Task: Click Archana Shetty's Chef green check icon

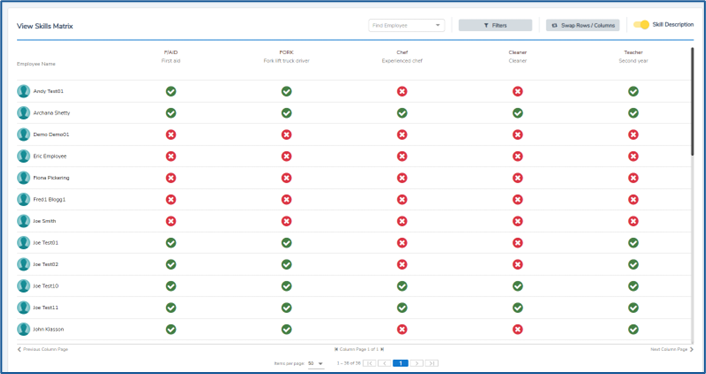Action: pyautogui.click(x=402, y=113)
